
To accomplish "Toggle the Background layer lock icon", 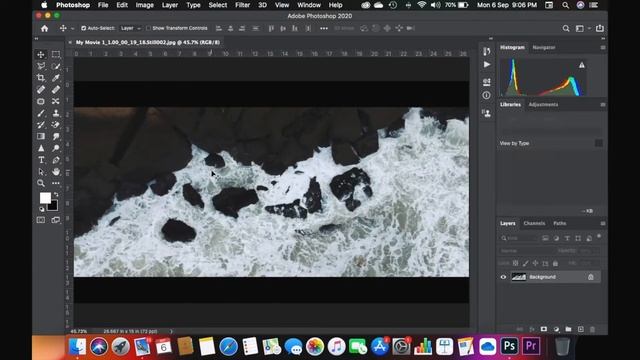I will point(591,277).
